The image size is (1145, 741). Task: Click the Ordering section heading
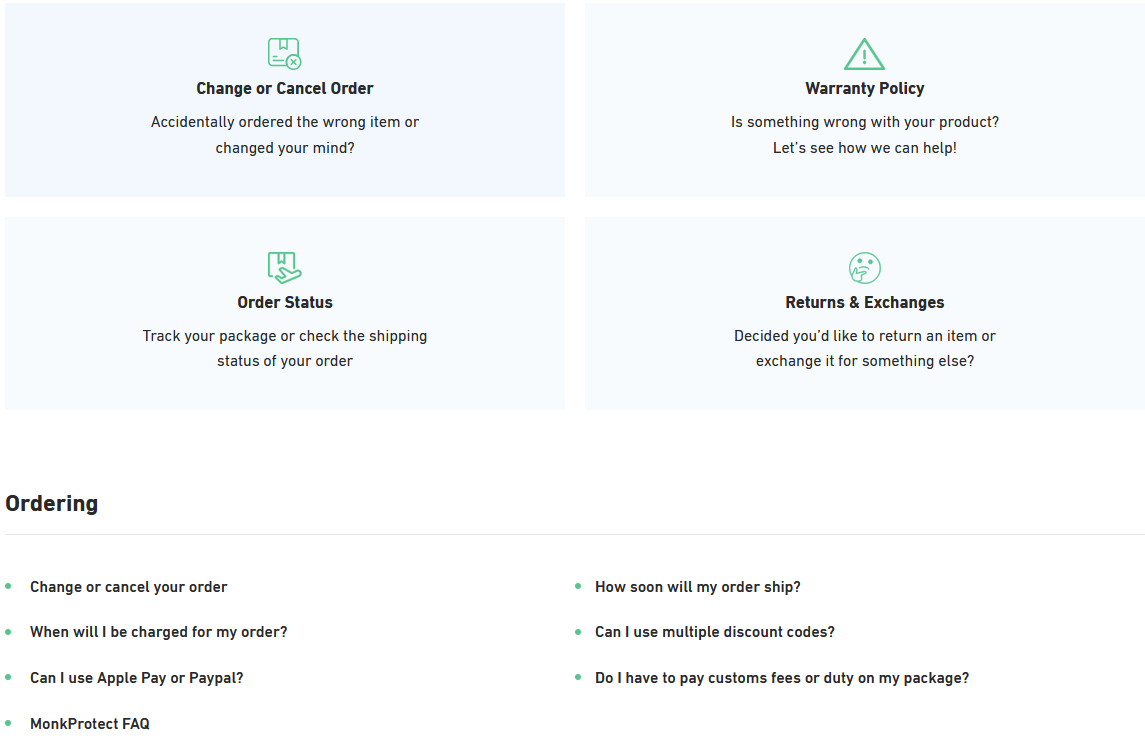click(x=52, y=504)
